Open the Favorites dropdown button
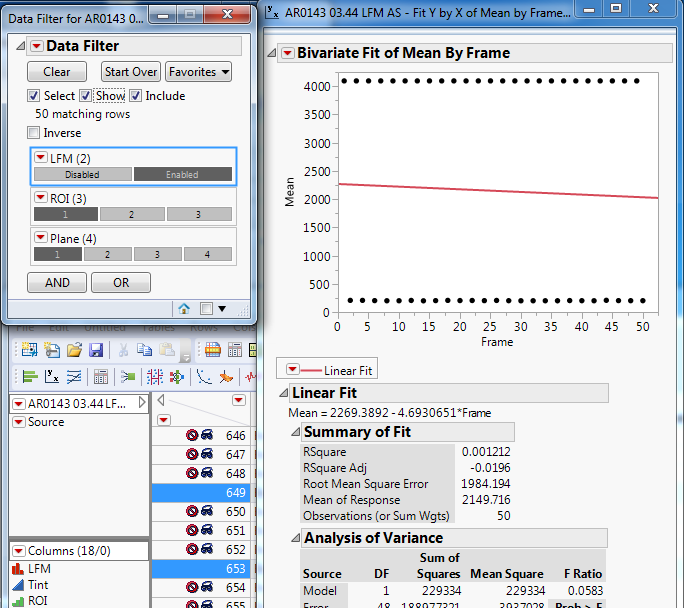 [x=198, y=72]
